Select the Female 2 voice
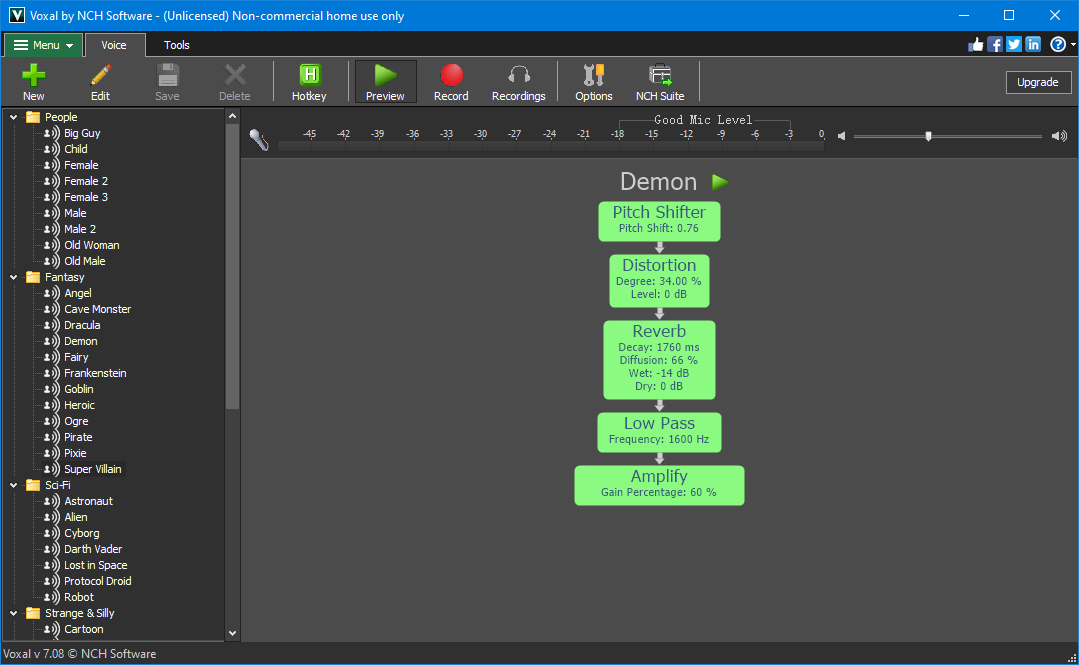1079x665 pixels. tap(86, 181)
